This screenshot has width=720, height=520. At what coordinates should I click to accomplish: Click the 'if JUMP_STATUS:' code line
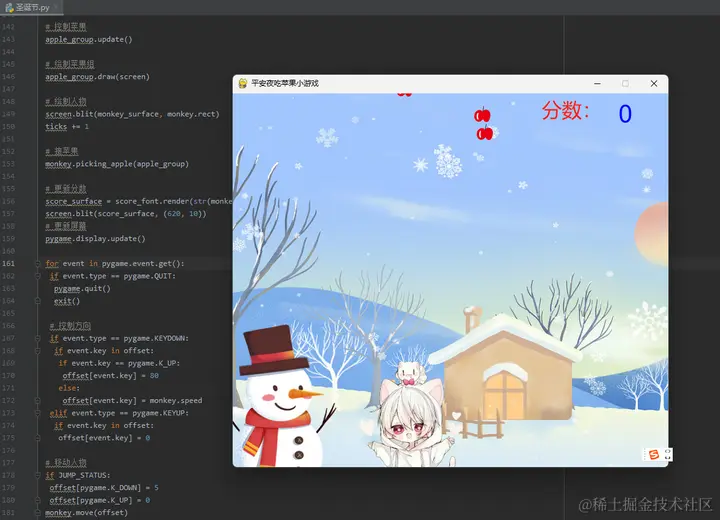tap(78, 475)
